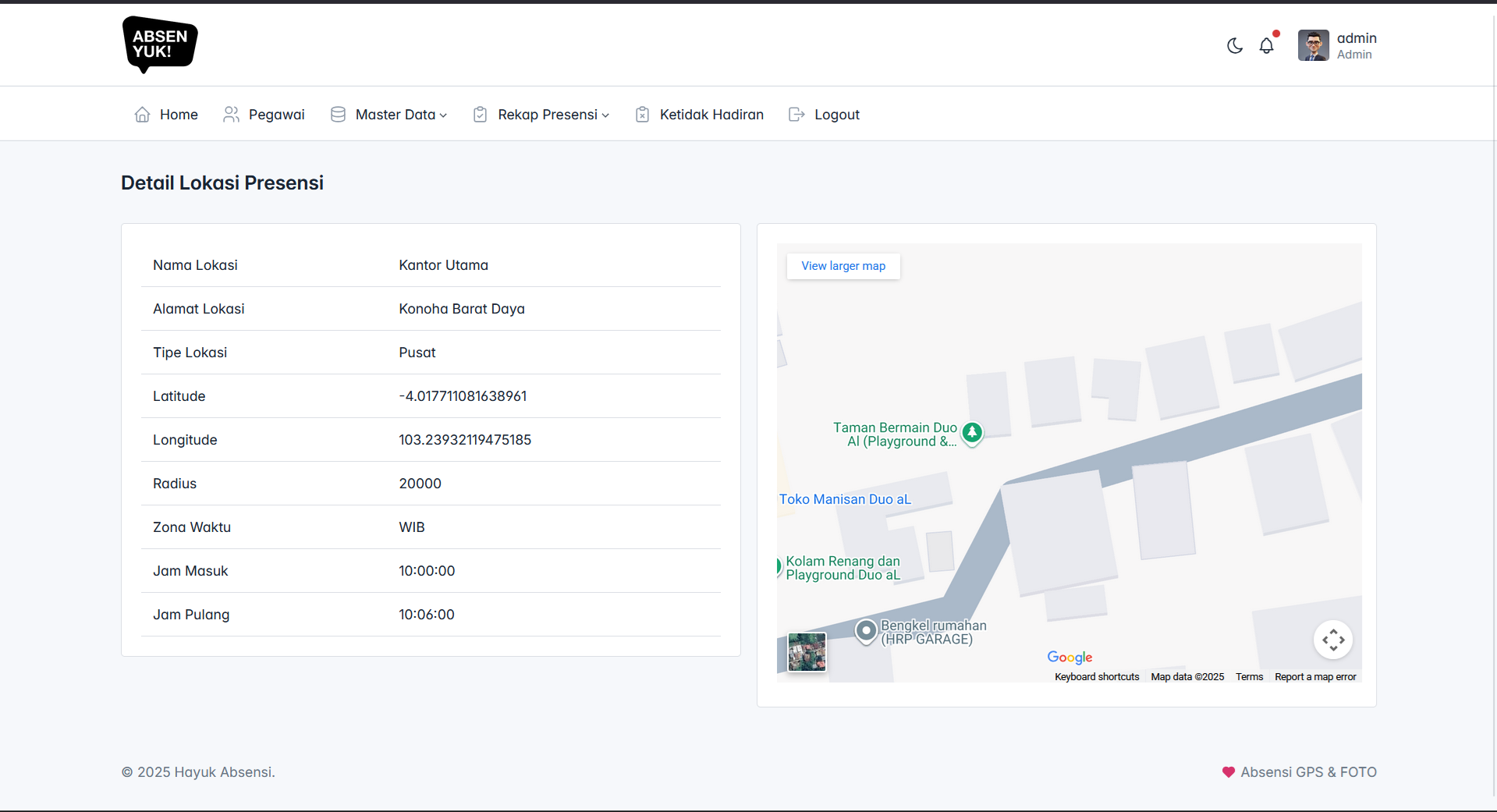
Task: Select Jam Masuk value 10:00:00
Action: 427,571
